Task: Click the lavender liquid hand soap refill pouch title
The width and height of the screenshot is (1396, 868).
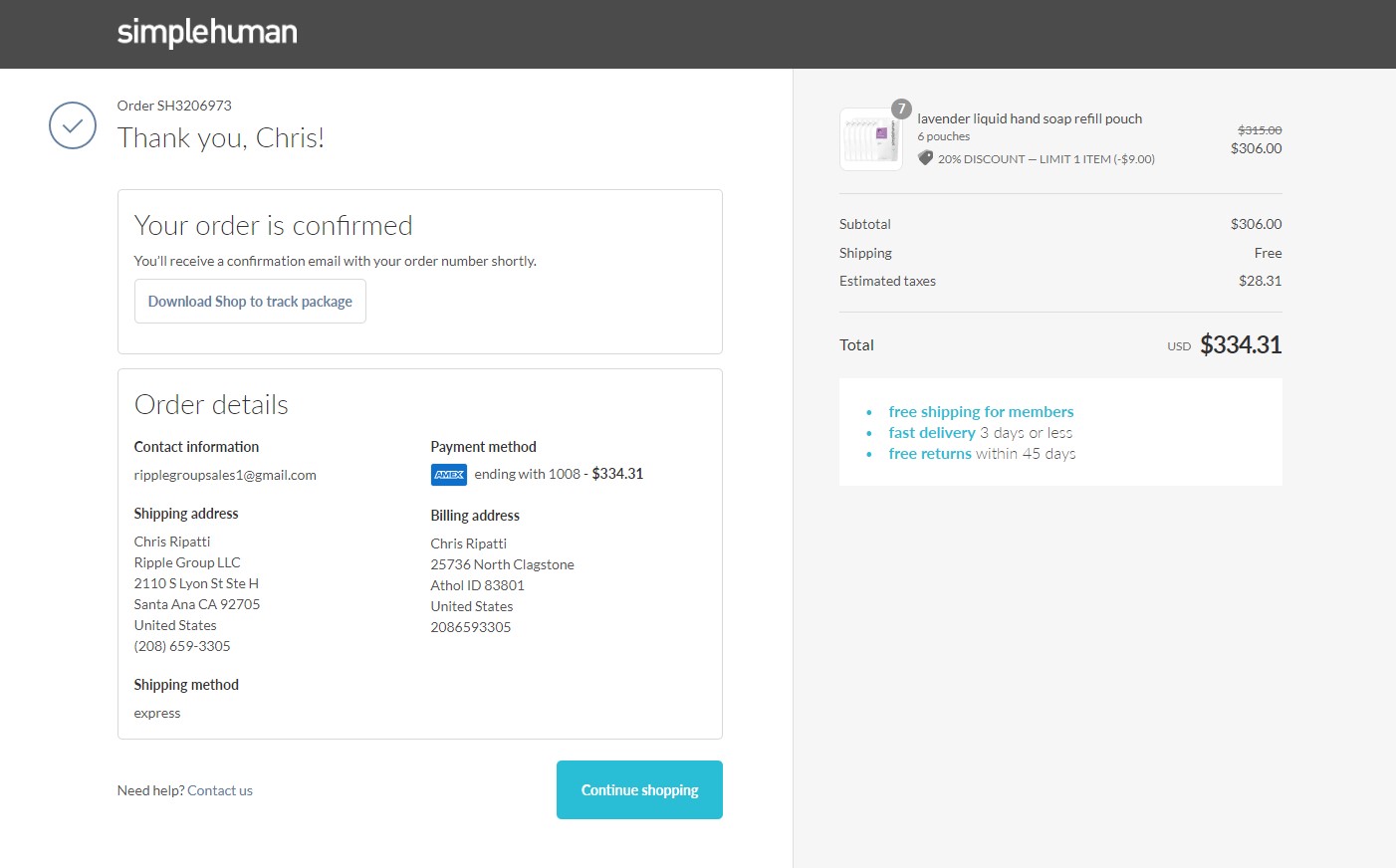Action: coord(1030,118)
